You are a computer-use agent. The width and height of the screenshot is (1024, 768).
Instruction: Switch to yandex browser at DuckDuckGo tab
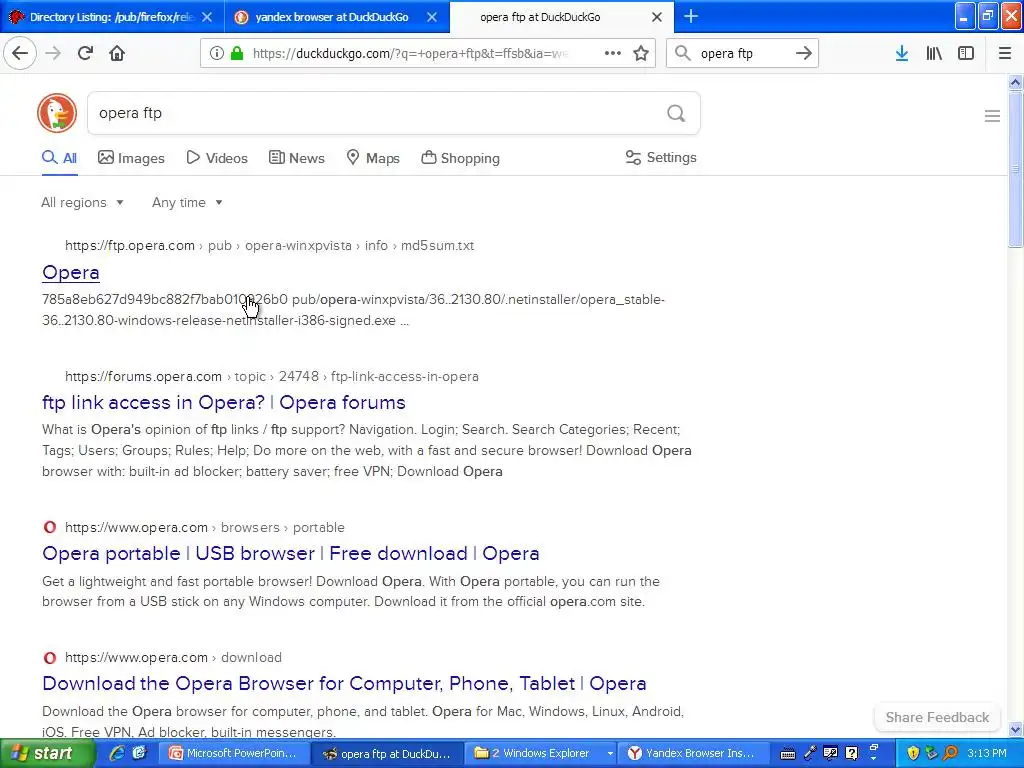332,17
